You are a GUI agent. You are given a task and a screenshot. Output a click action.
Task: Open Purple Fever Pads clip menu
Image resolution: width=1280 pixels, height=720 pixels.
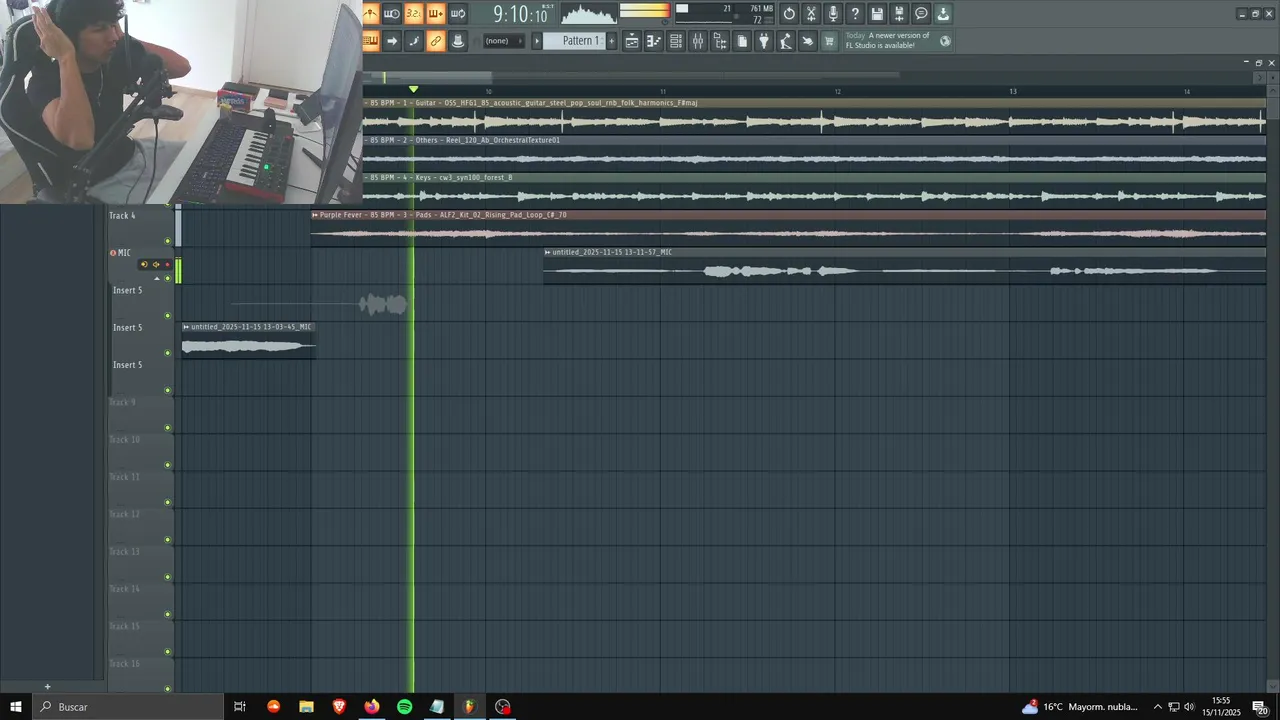(x=315, y=215)
